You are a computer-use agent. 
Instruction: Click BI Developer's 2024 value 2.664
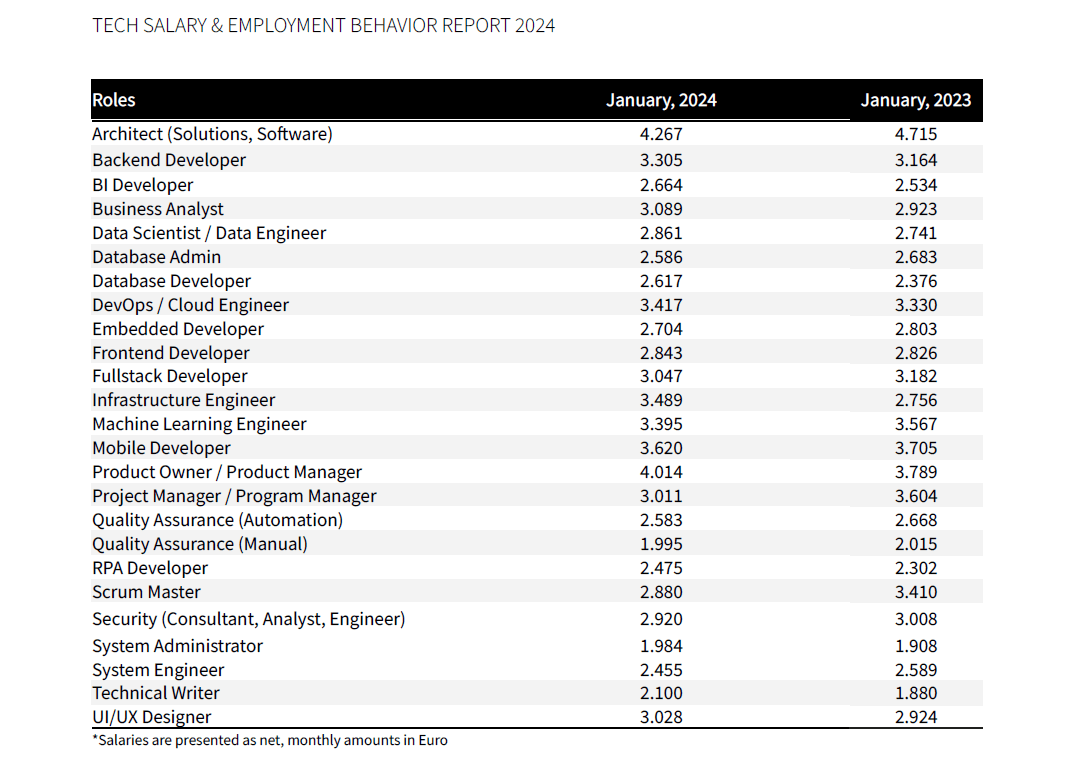tap(661, 186)
